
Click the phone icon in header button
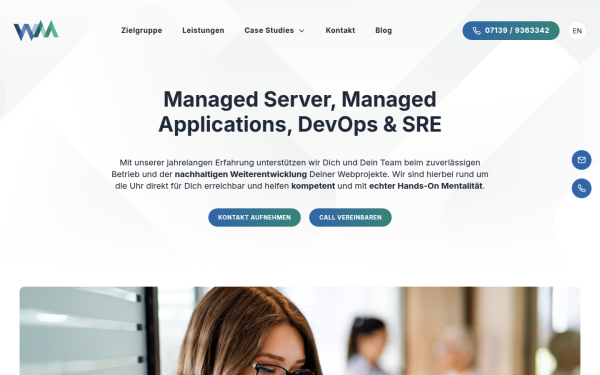pyautogui.click(x=476, y=31)
